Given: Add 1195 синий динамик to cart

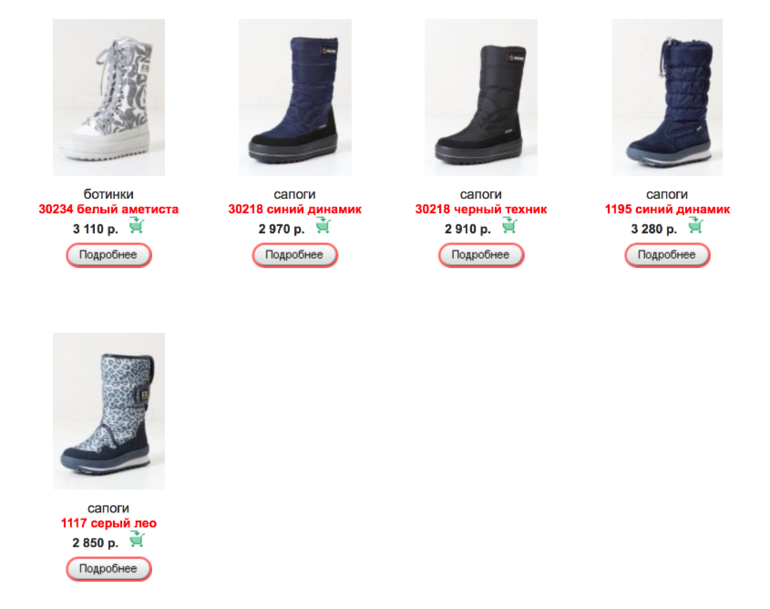Looking at the screenshot, I should [695, 226].
